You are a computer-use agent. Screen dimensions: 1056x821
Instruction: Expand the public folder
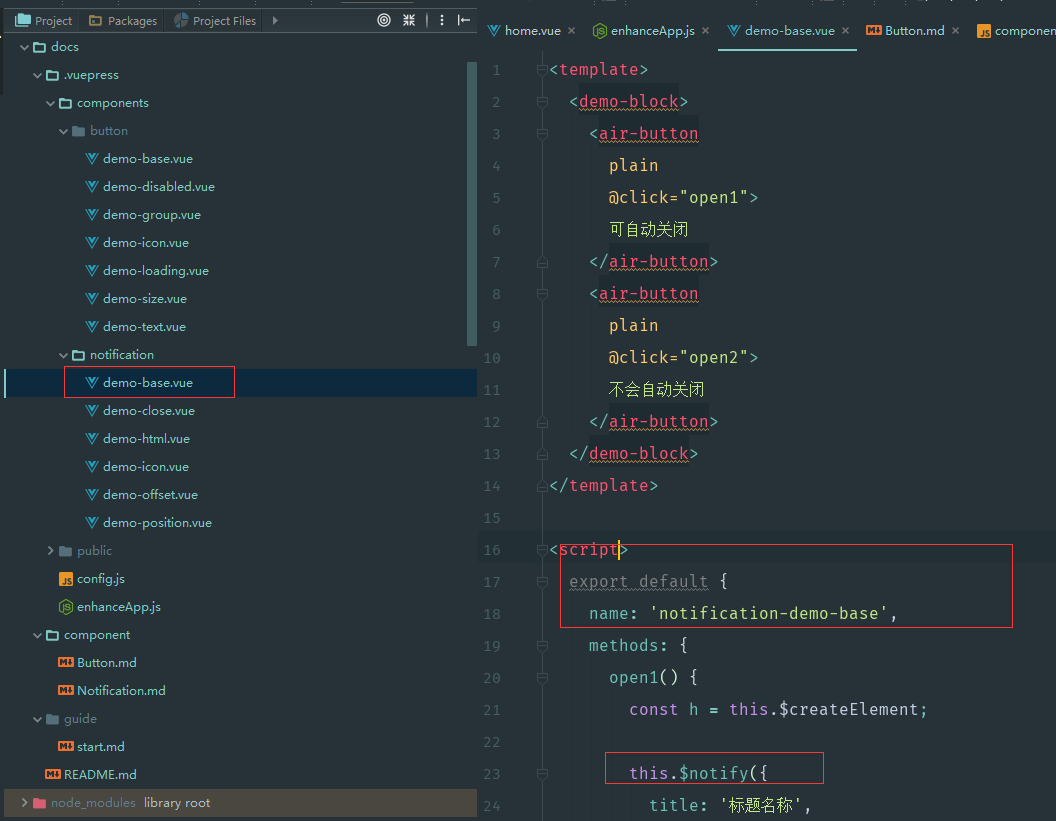(51, 551)
